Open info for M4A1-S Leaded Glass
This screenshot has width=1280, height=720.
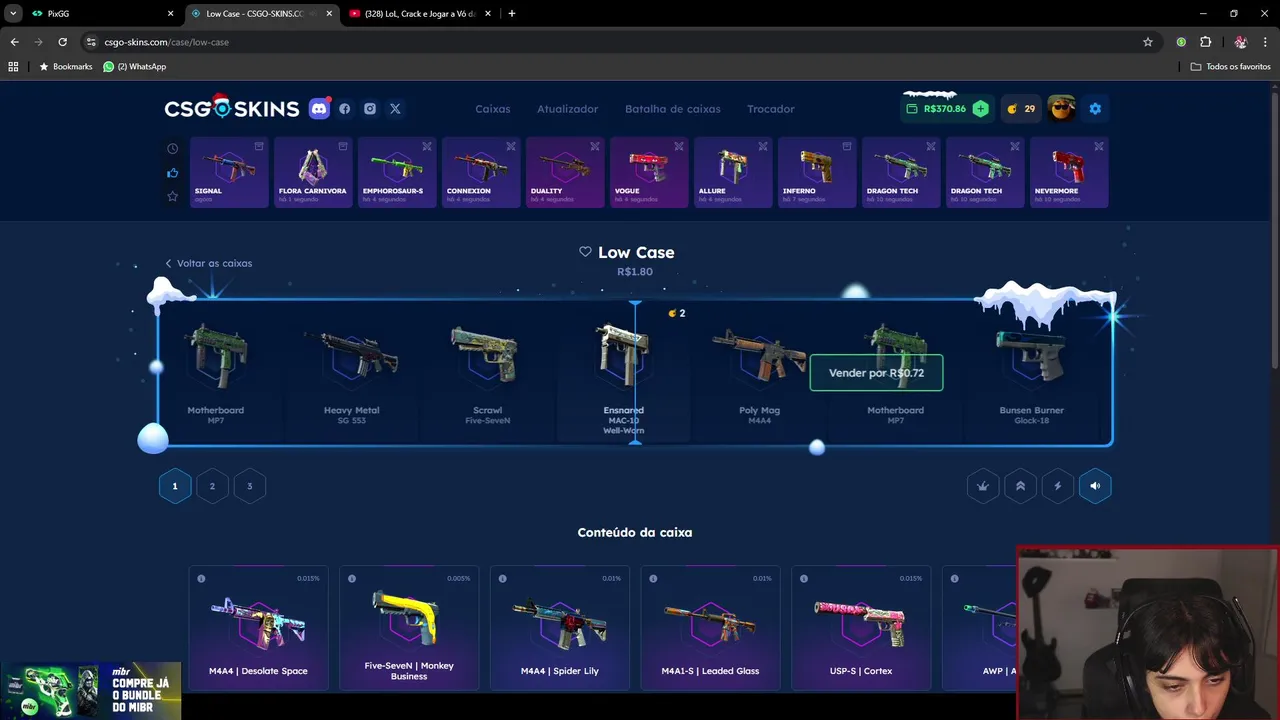[x=653, y=579]
